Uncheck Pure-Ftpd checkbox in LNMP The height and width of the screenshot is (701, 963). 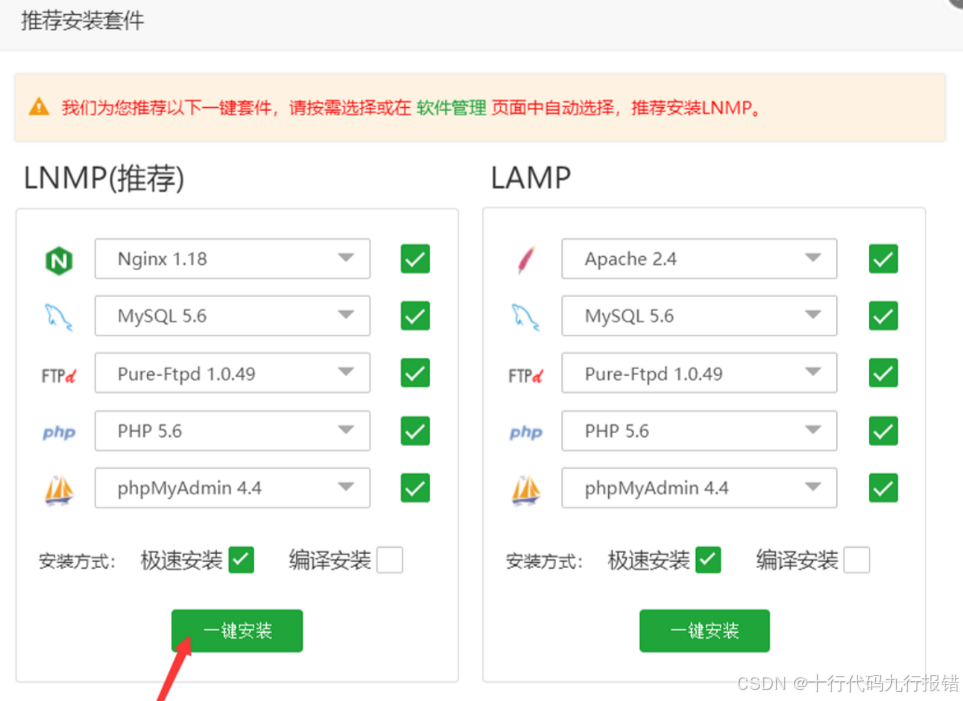click(415, 373)
